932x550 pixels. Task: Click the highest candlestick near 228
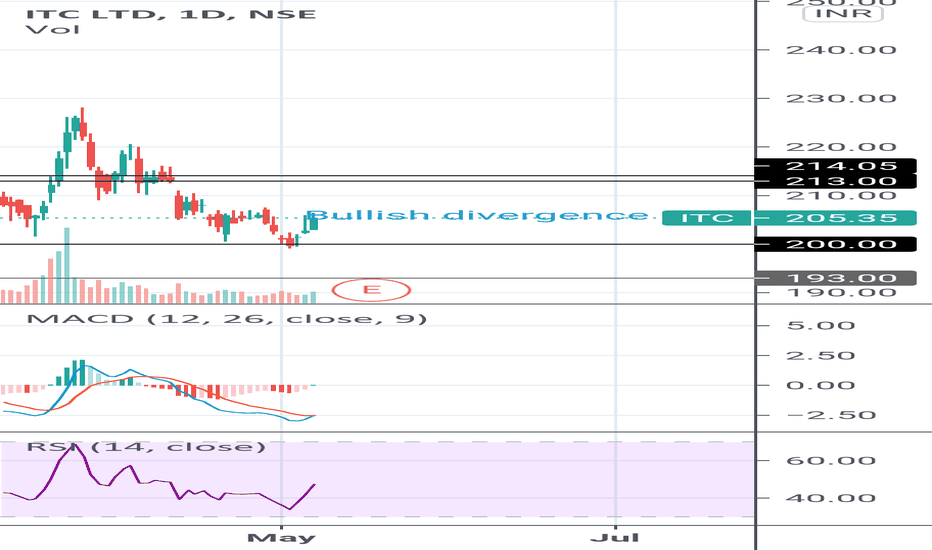coord(83,124)
